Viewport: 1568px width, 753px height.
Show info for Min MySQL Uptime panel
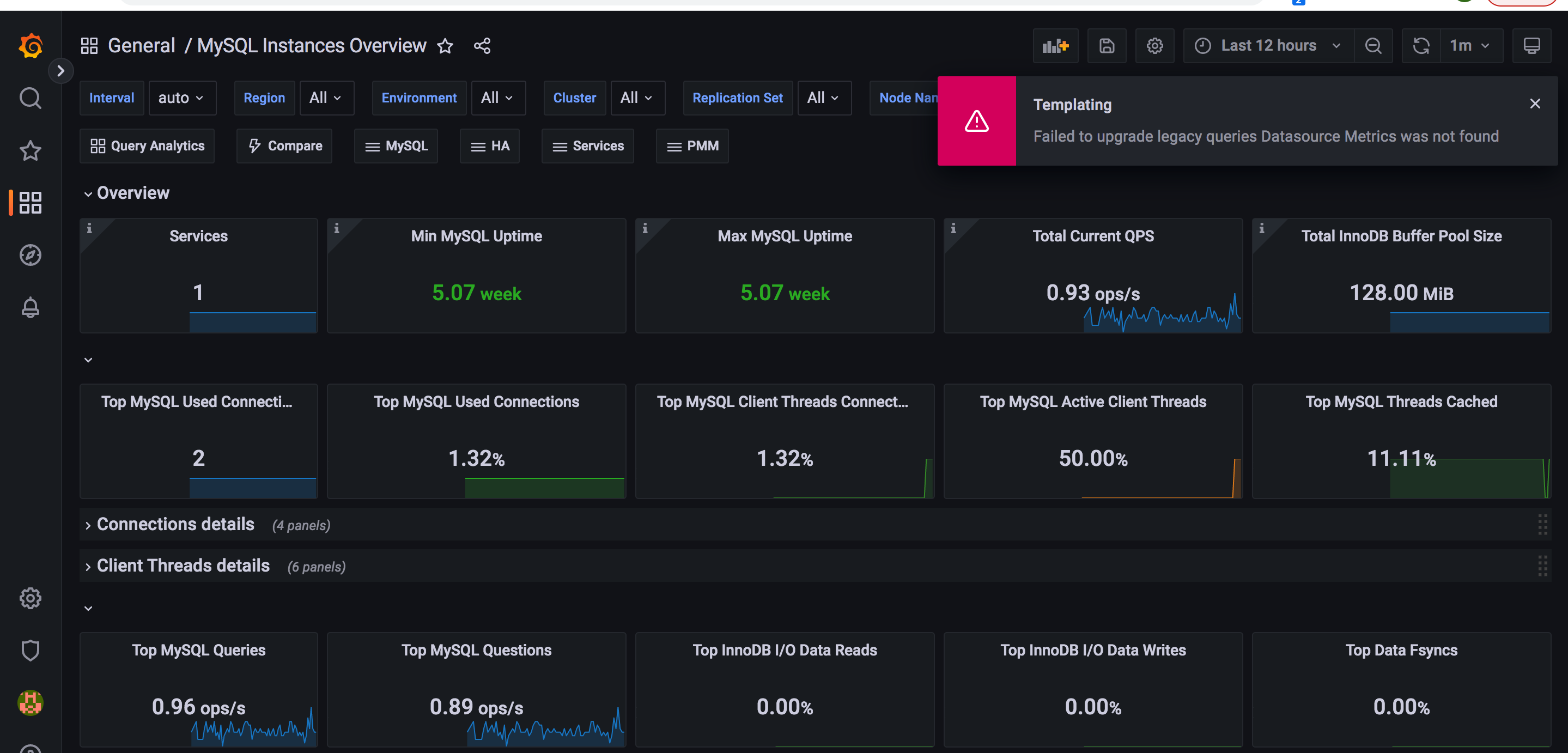point(337,228)
